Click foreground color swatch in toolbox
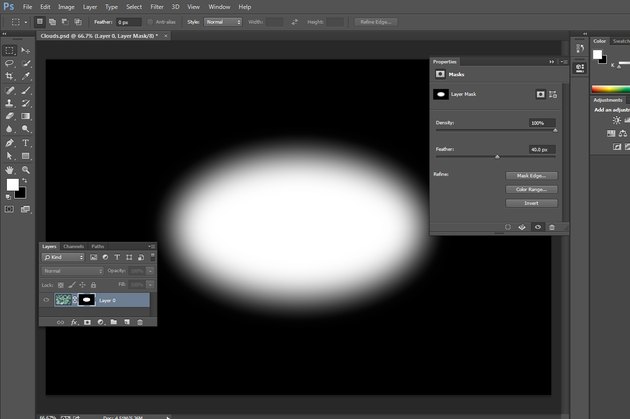Image resolution: width=630 pixels, height=419 pixels. tap(12, 184)
